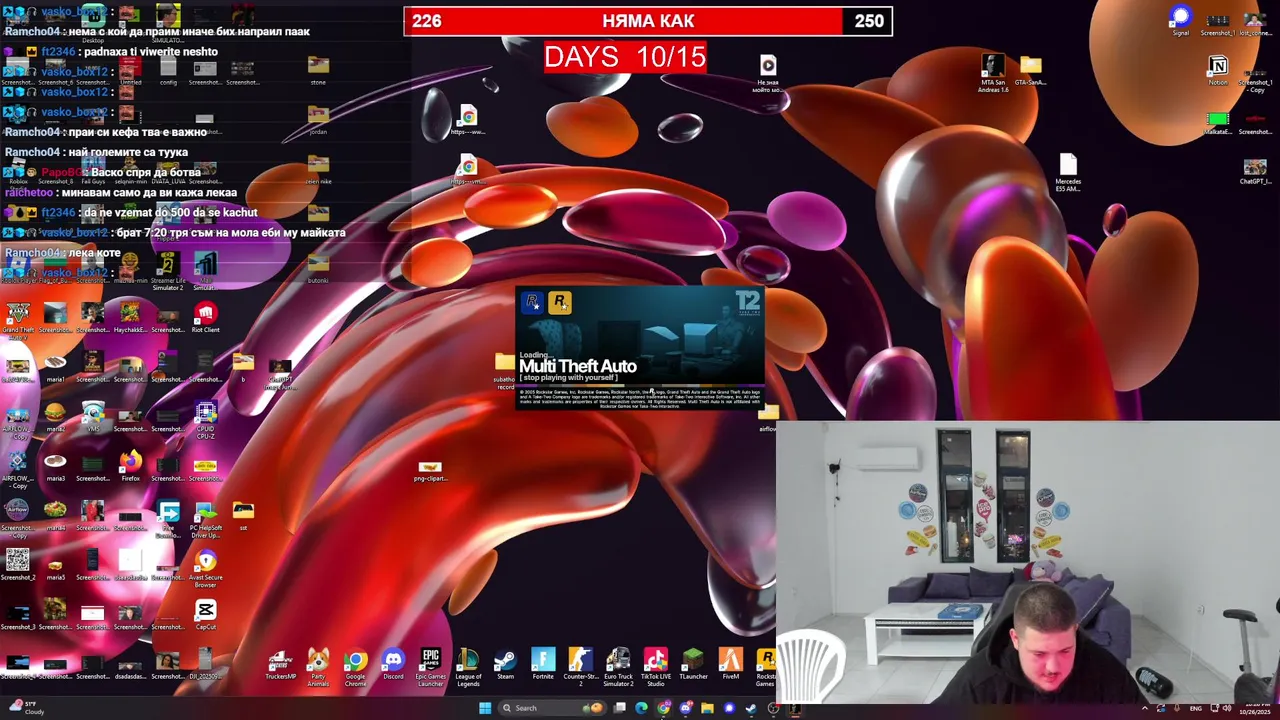This screenshot has height=720, width=1280.
Task: Select the png-clipart image file
Action: click(x=430, y=470)
